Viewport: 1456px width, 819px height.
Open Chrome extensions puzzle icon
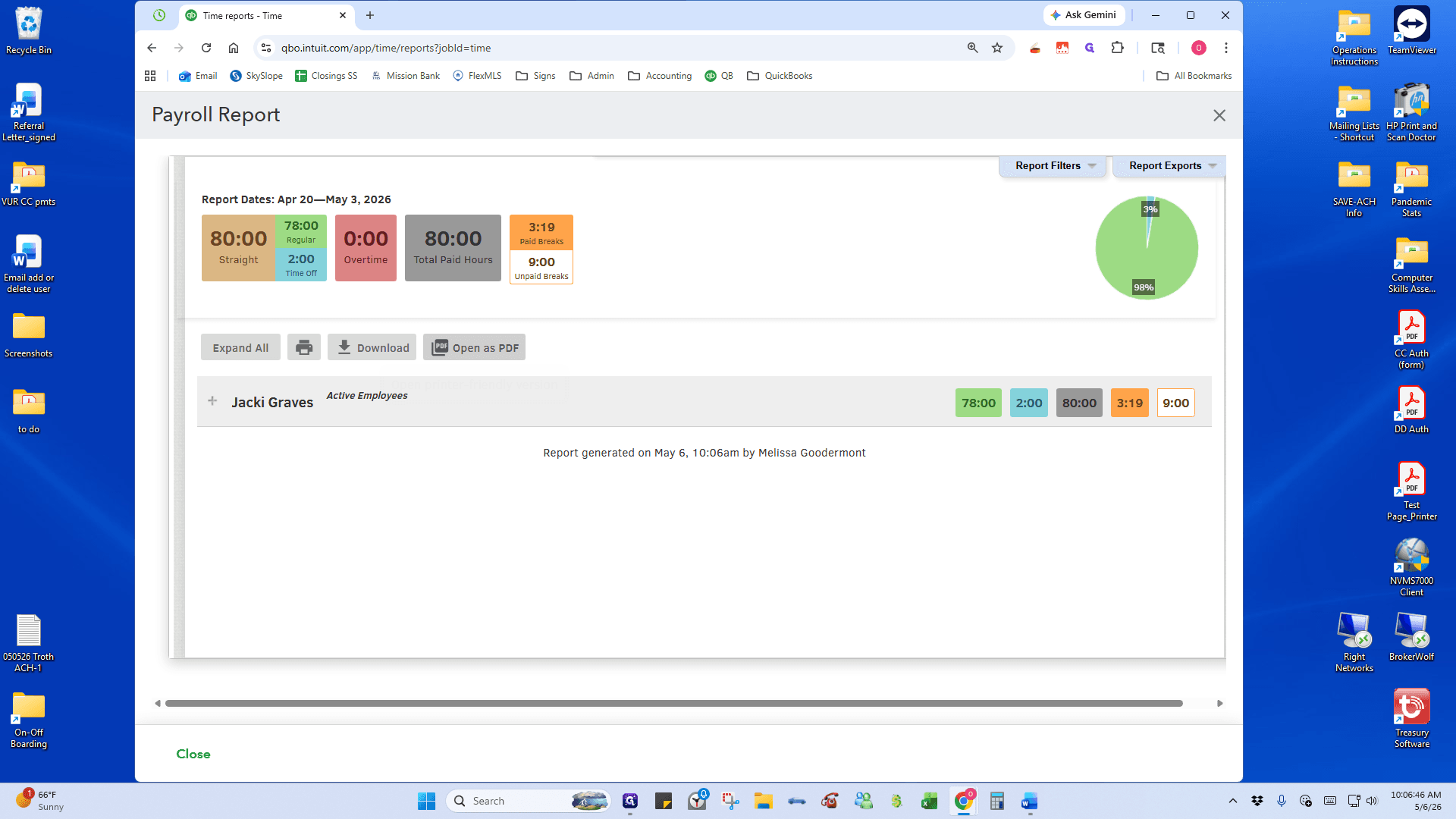tap(1118, 48)
